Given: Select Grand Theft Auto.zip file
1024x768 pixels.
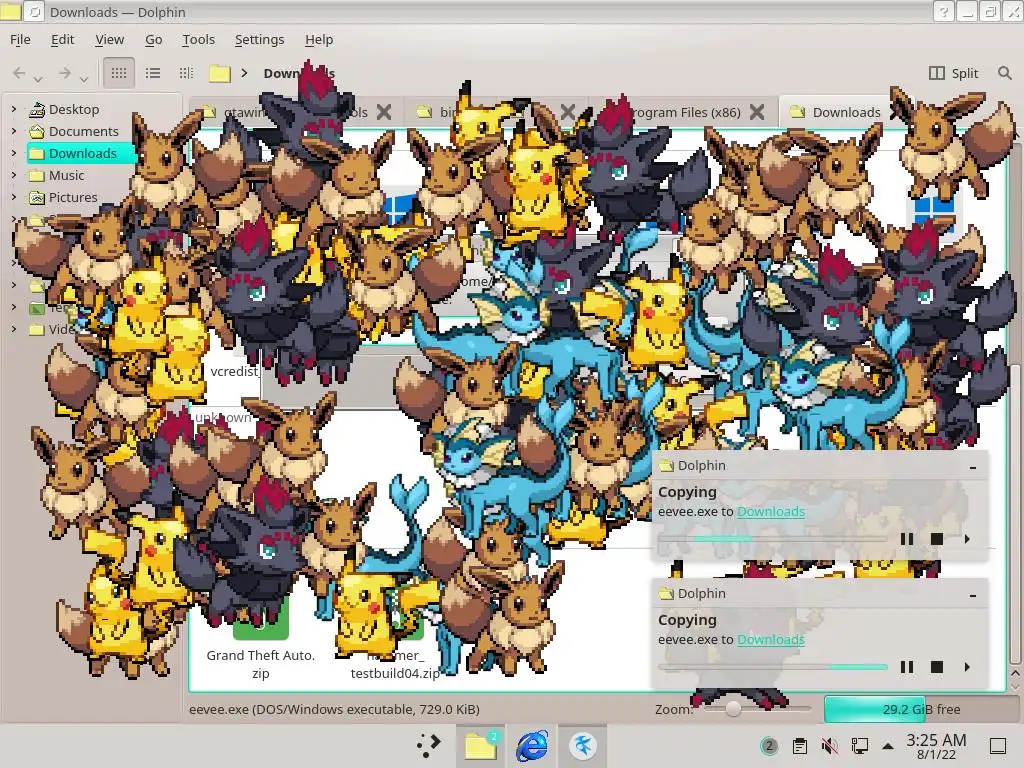Looking at the screenshot, I should click(x=261, y=664).
